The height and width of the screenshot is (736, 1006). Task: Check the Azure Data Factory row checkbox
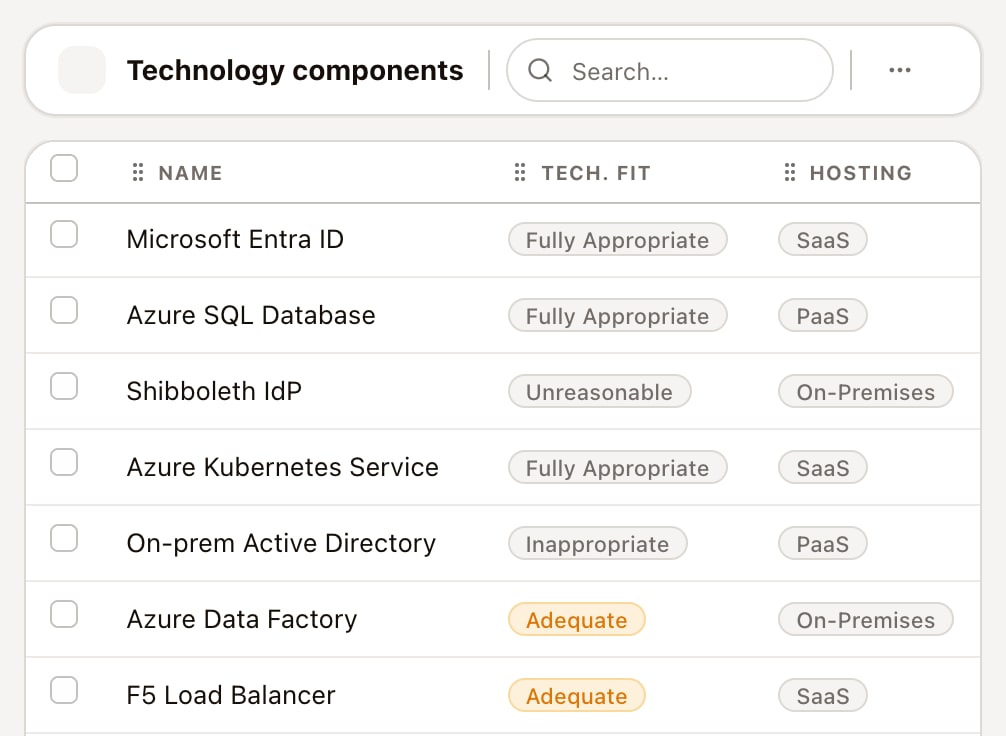coord(64,614)
